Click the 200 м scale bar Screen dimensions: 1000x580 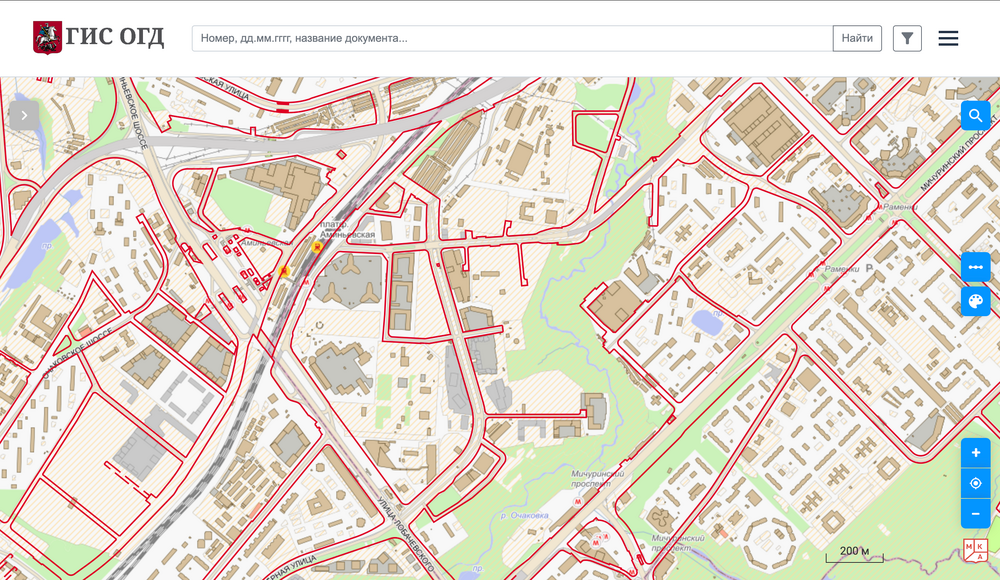[x=855, y=554]
